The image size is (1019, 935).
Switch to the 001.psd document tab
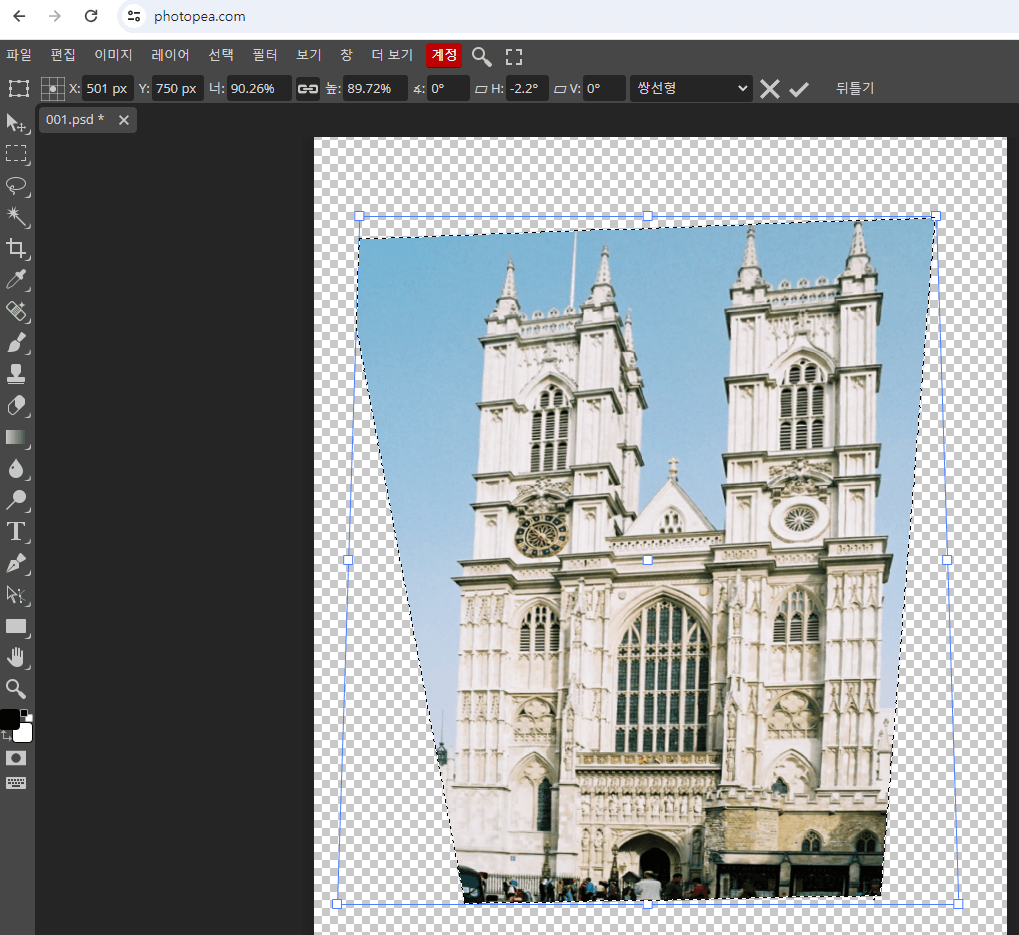click(75, 120)
